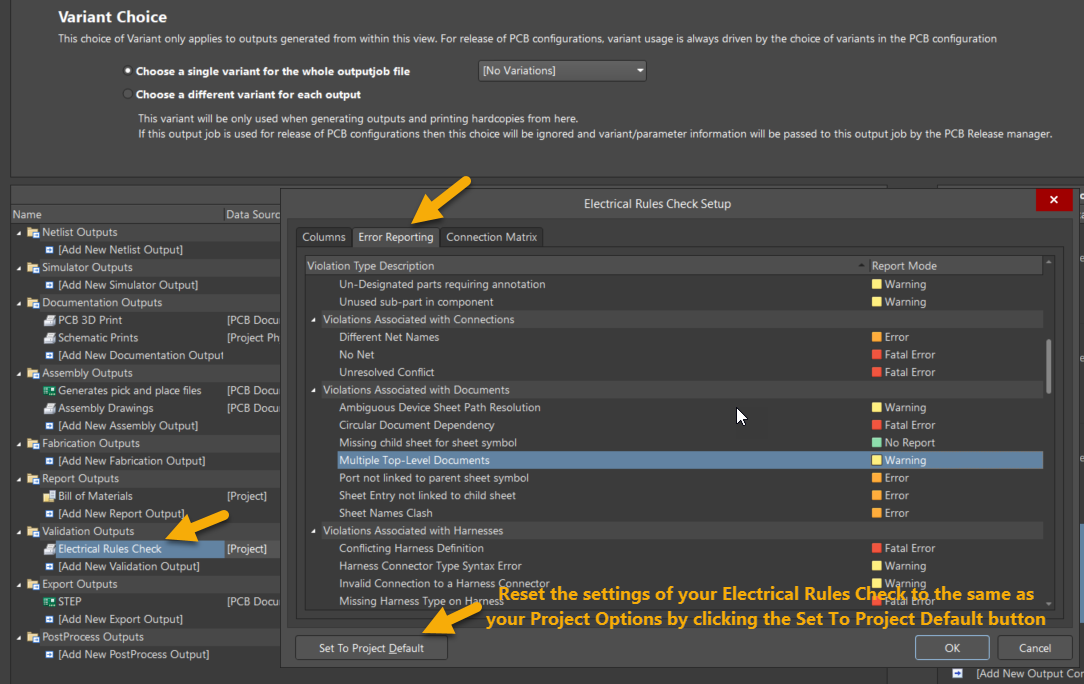Sort by Violation Type Description column header
Viewport: 1084px width, 684px height.
(586, 266)
